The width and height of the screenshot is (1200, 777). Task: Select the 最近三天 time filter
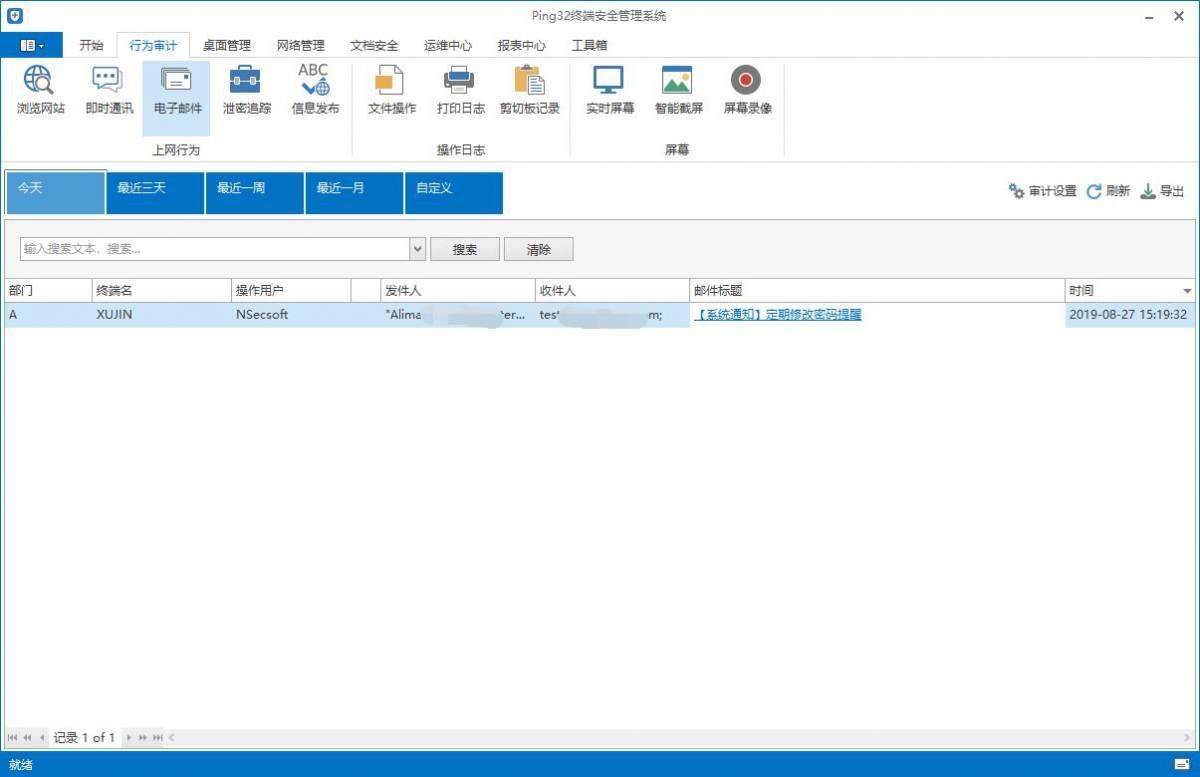pyautogui.click(x=155, y=192)
